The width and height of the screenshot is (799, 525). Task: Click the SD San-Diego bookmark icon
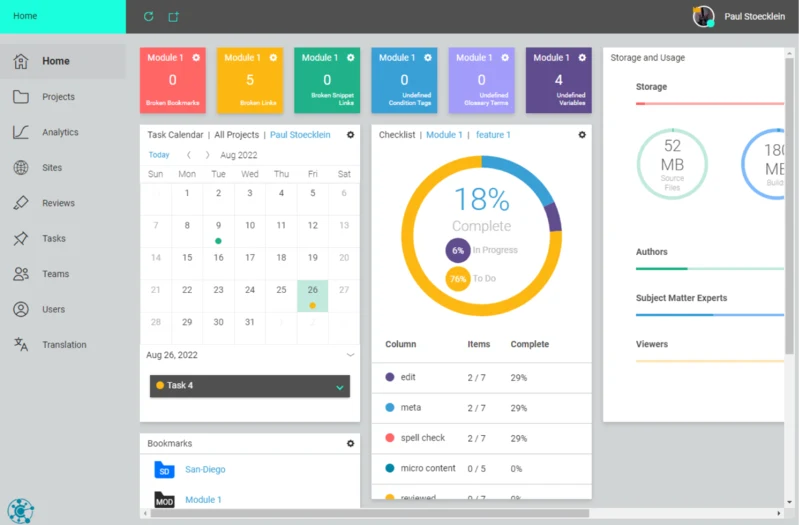[164, 469]
